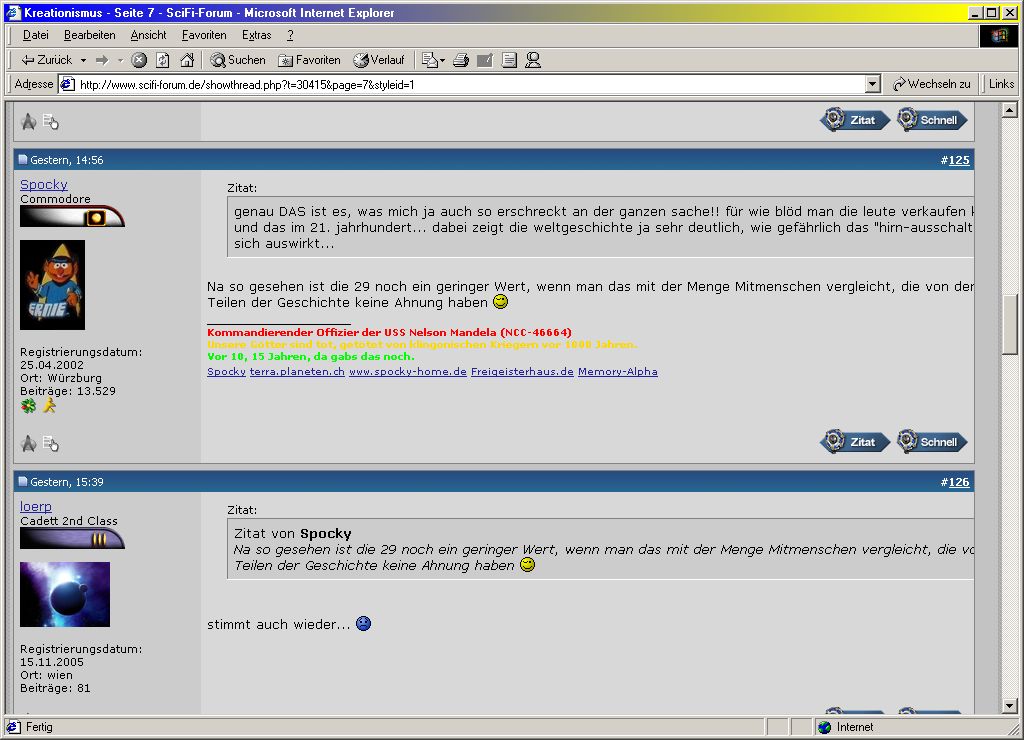Click Spocky's ICQ flower icon
This screenshot has width=1024, height=740.
pos(28,406)
